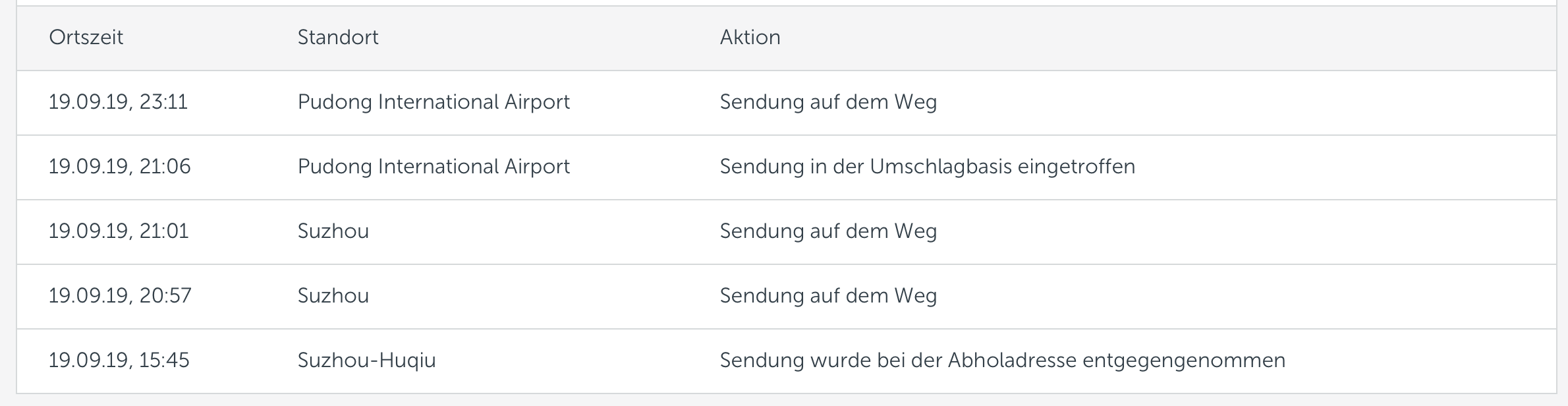Click the Ortszeit column header
The height and width of the screenshot is (406, 1568).
pos(86,37)
